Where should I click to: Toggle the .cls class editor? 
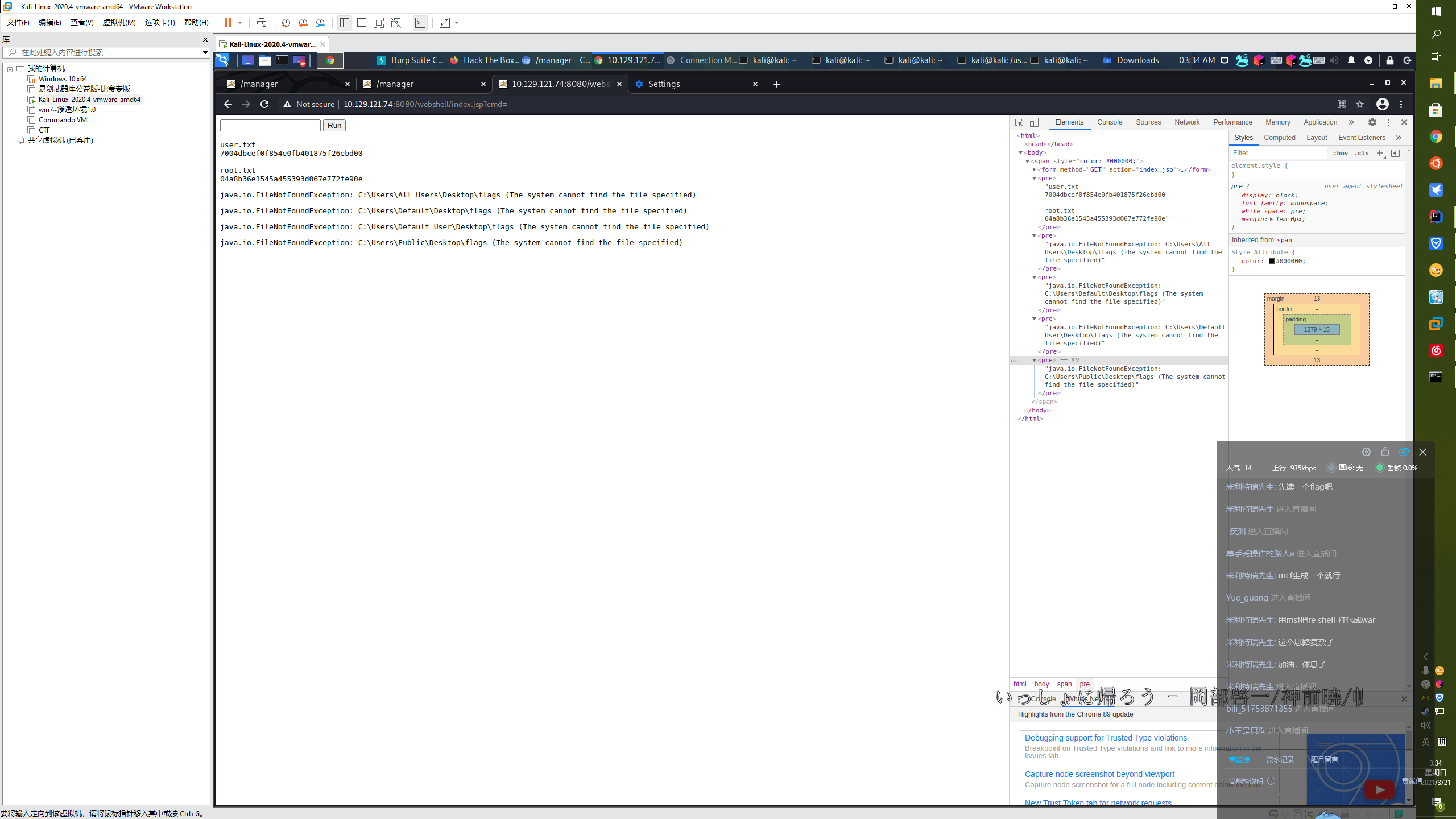1362,153
